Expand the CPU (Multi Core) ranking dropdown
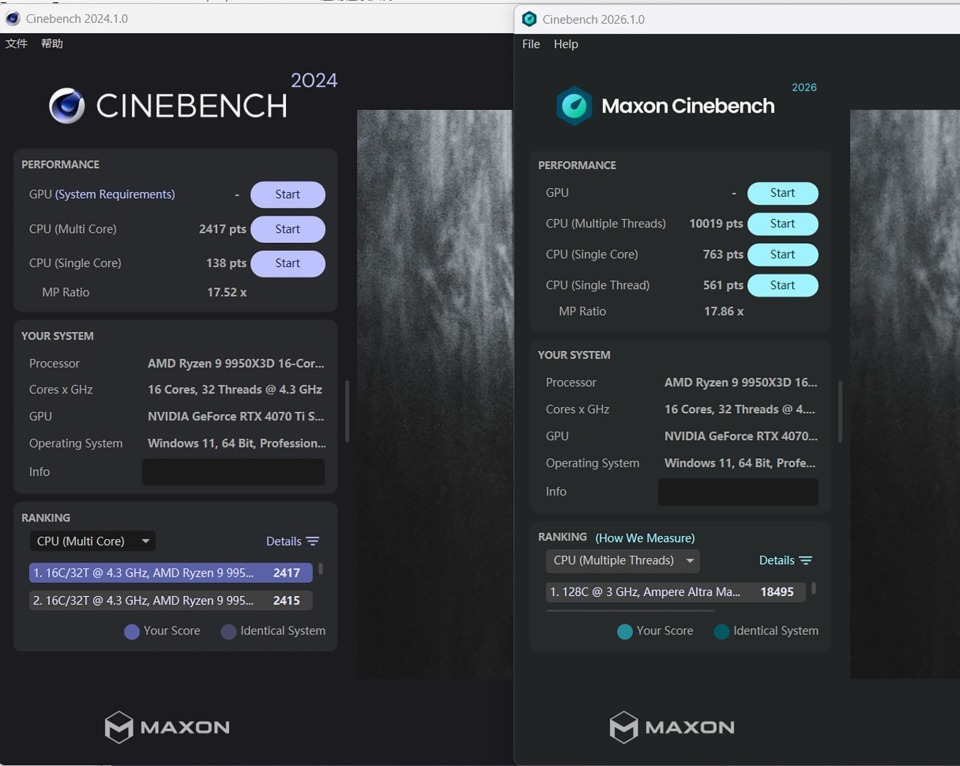This screenshot has width=960, height=766. coord(92,541)
